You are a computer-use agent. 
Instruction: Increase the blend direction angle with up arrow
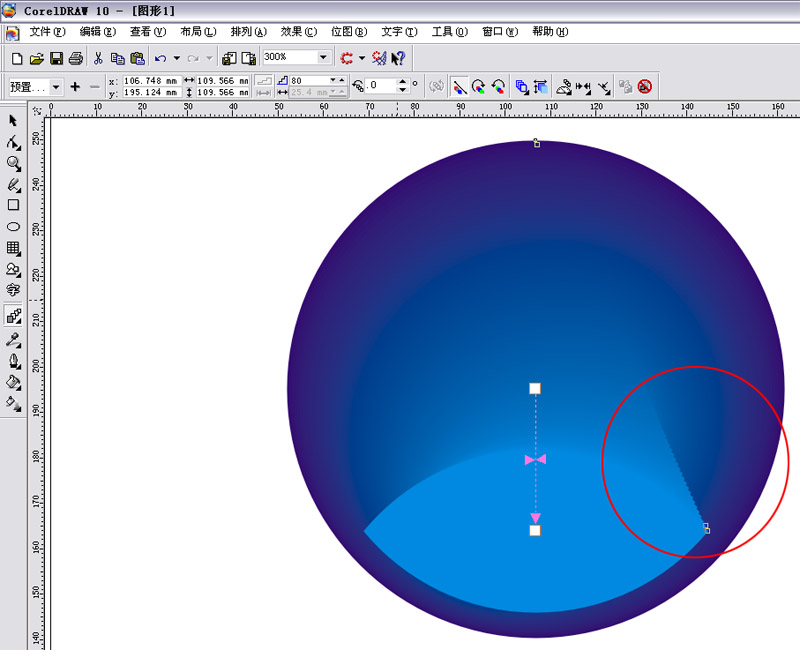(403, 82)
